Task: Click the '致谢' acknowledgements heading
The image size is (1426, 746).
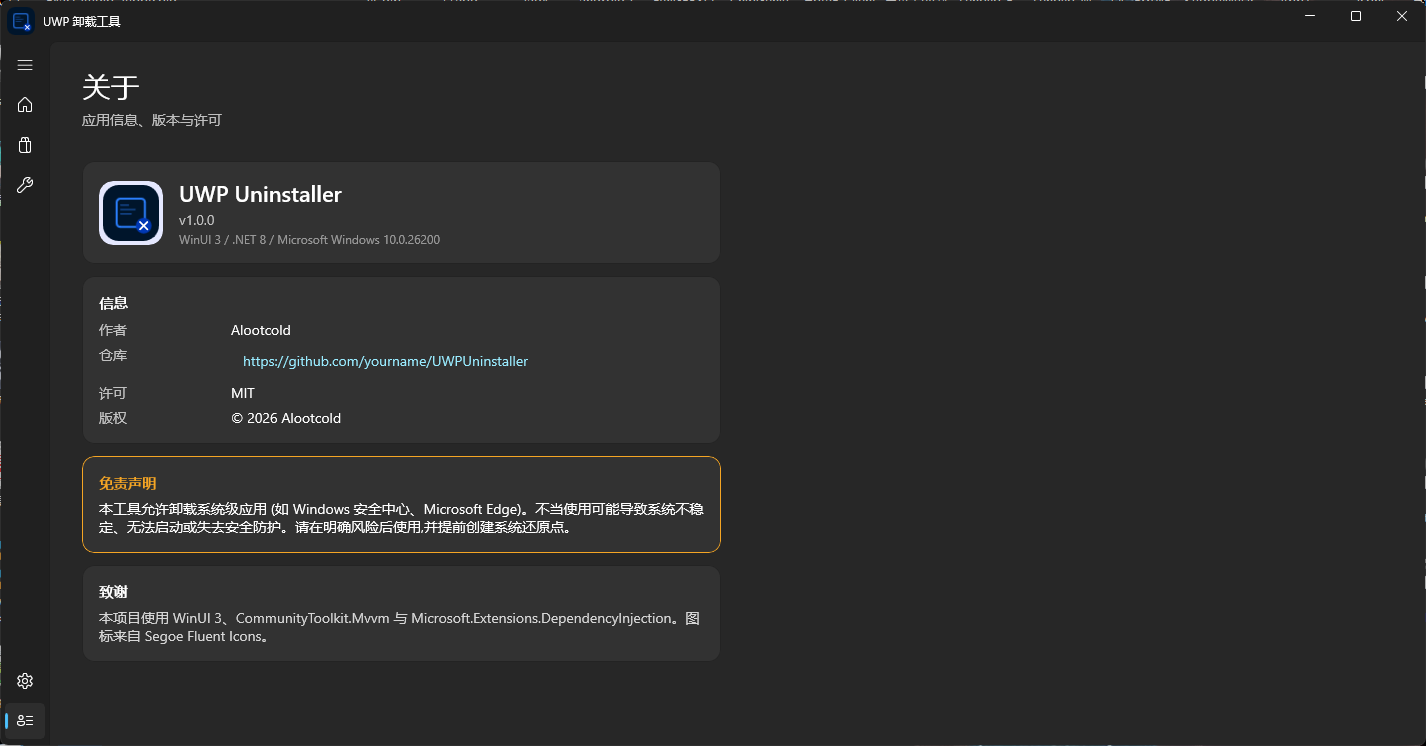Action: [x=113, y=592]
